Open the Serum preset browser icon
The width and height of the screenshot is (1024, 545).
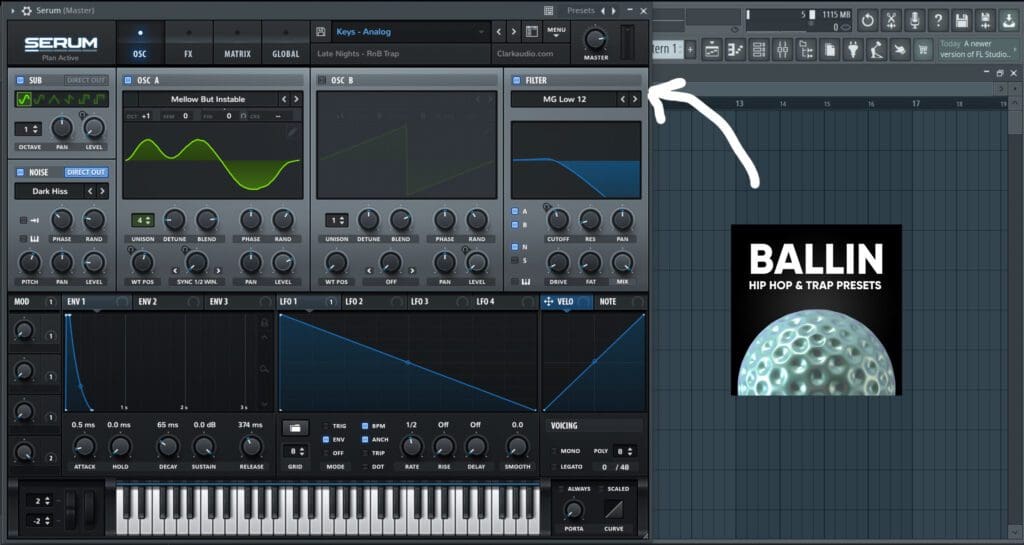(x=532, y=31)
